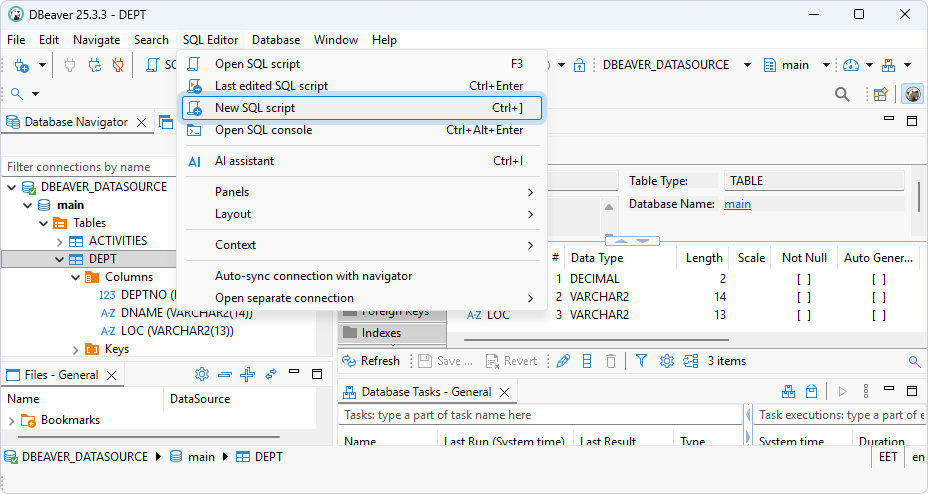Click the gray Connect plug icon
Screen dimensions: 928x494
[x=70, y=65]
